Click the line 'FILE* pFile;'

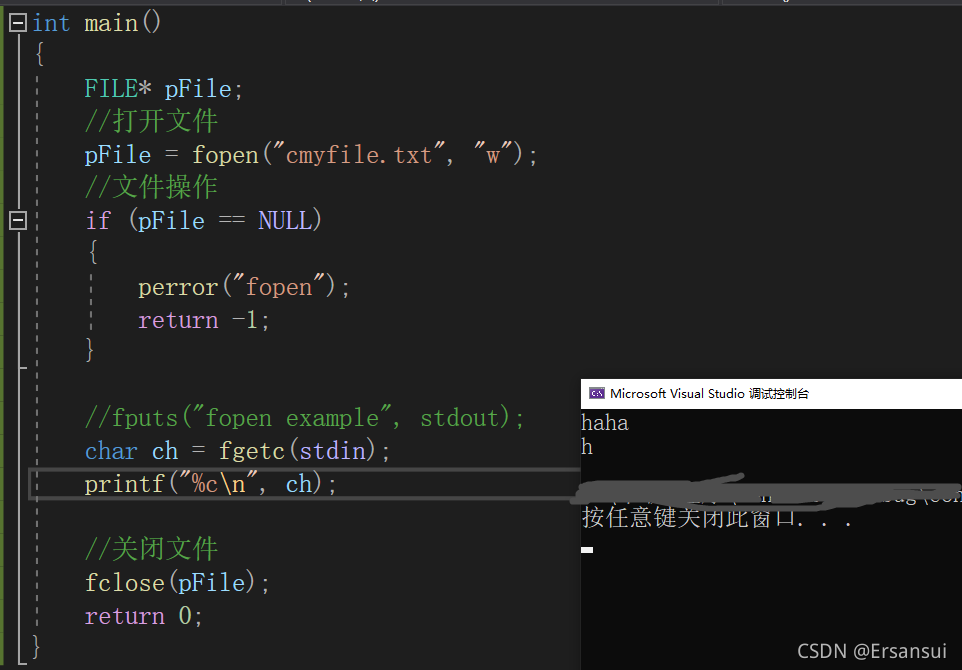[x=164, y=89]
